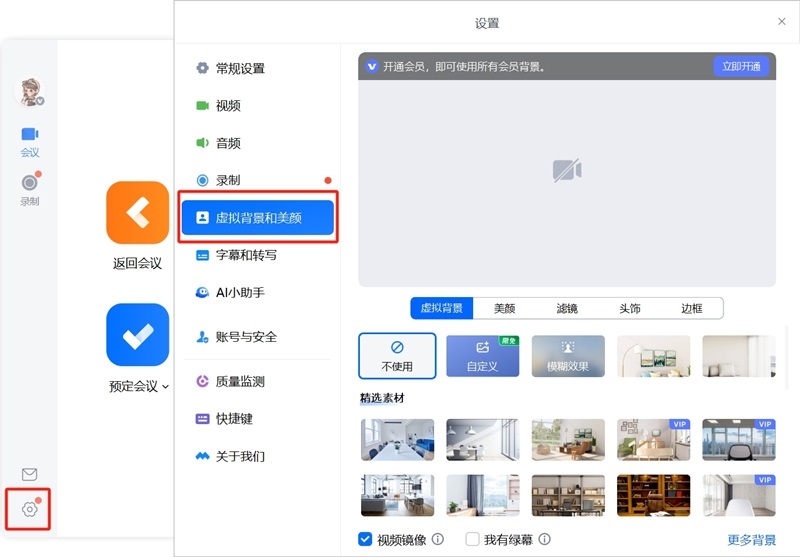Click the VIP badge in banner

pyautogui.click(x=372, y=66)
